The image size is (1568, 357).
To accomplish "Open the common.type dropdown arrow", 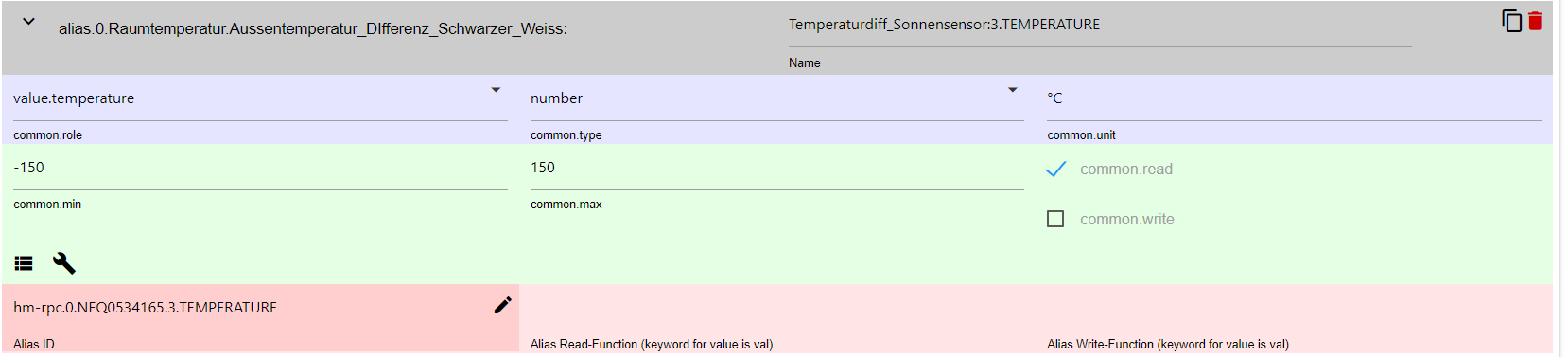I will [x=1012, y=90].
